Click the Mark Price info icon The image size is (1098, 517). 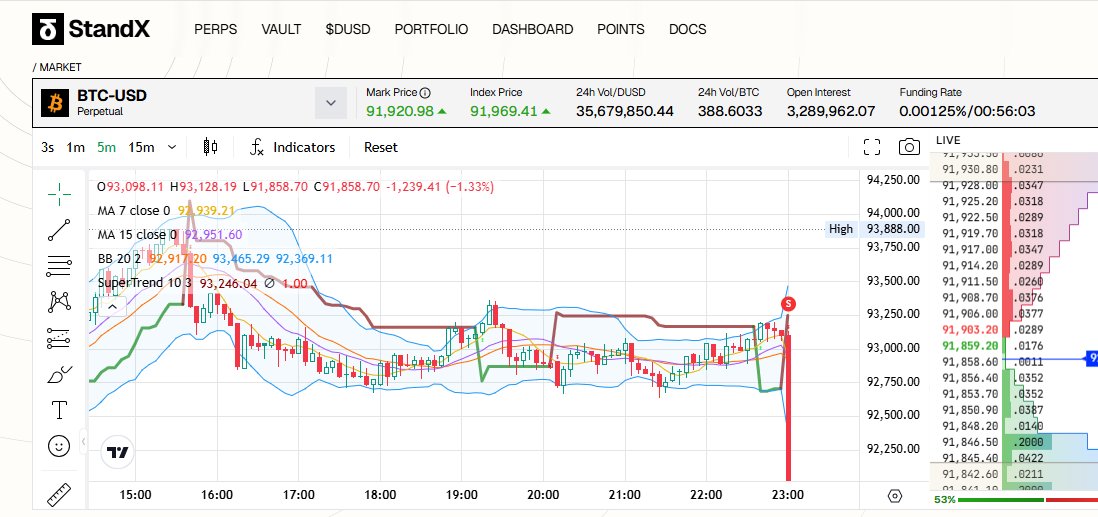tap(426, 92)
